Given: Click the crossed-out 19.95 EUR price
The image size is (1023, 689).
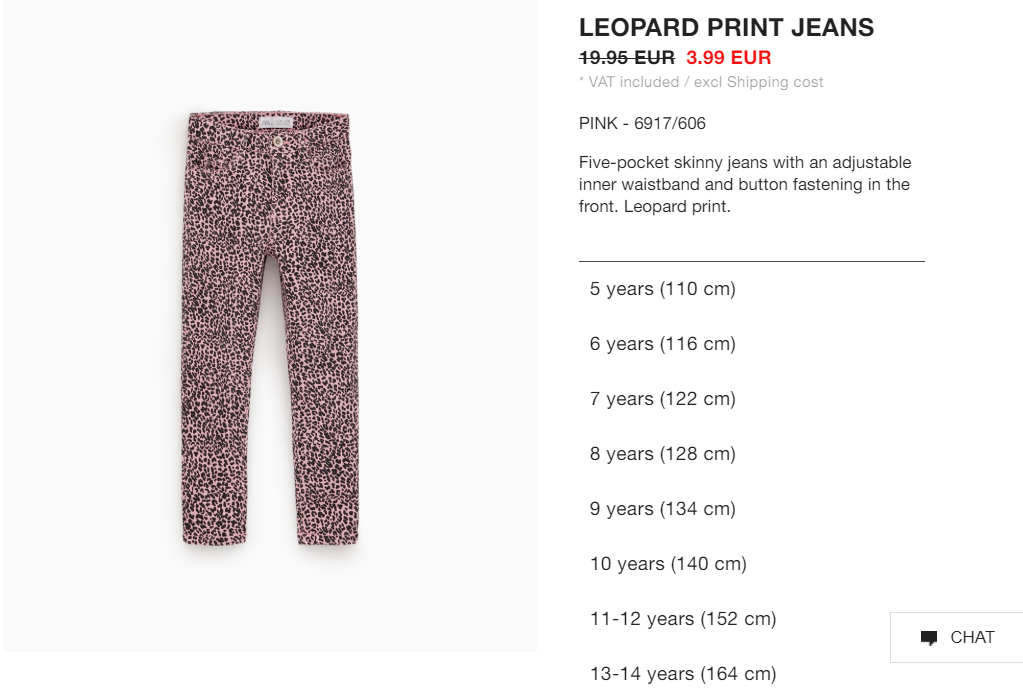Looking at the screenshot, I should (626, 57).
